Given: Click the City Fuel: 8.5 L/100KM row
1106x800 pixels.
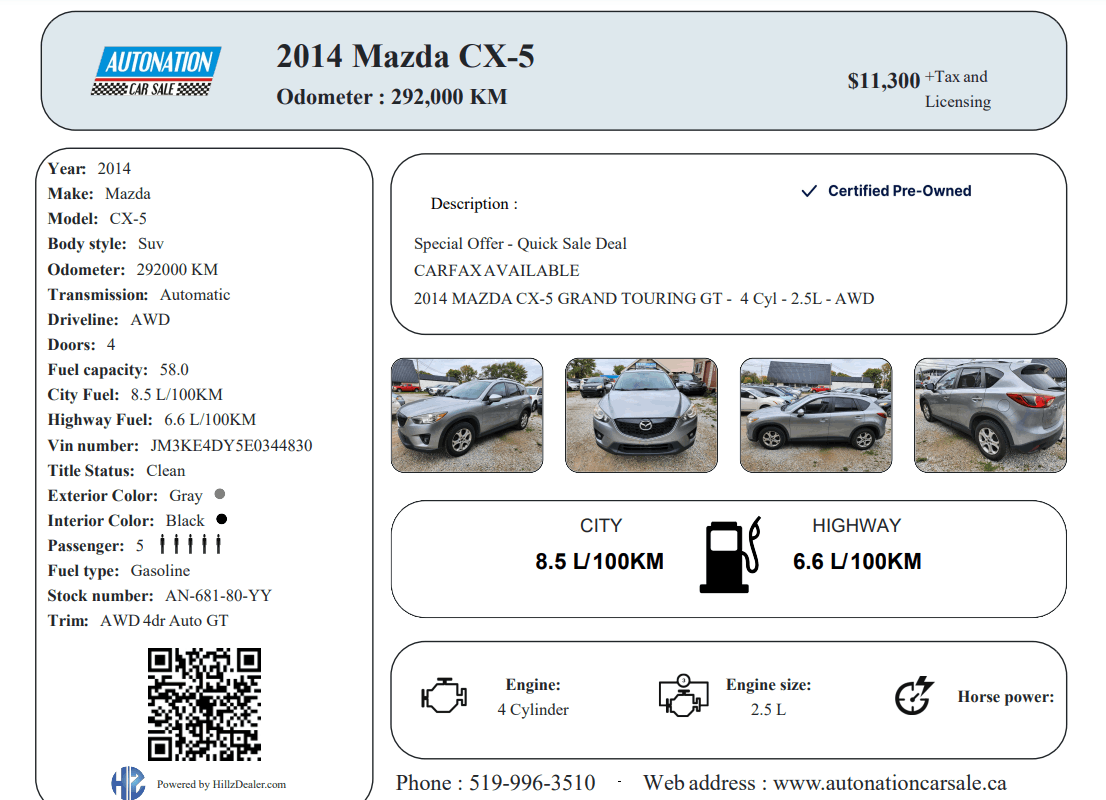Looking at the screenshot, I should coord(135,395).
